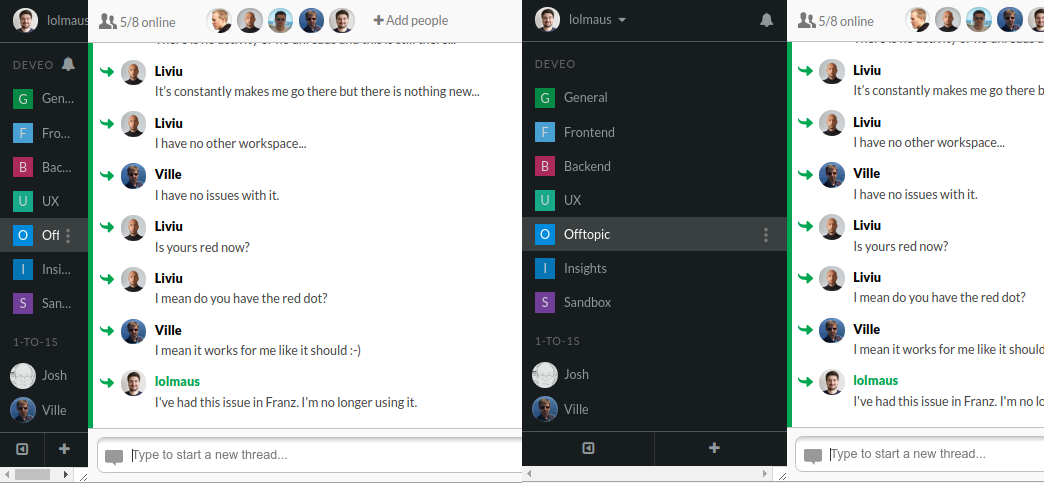Click green lolmaus author name in left window chat
Screen dimensions: 1044x483
(177, 382)
